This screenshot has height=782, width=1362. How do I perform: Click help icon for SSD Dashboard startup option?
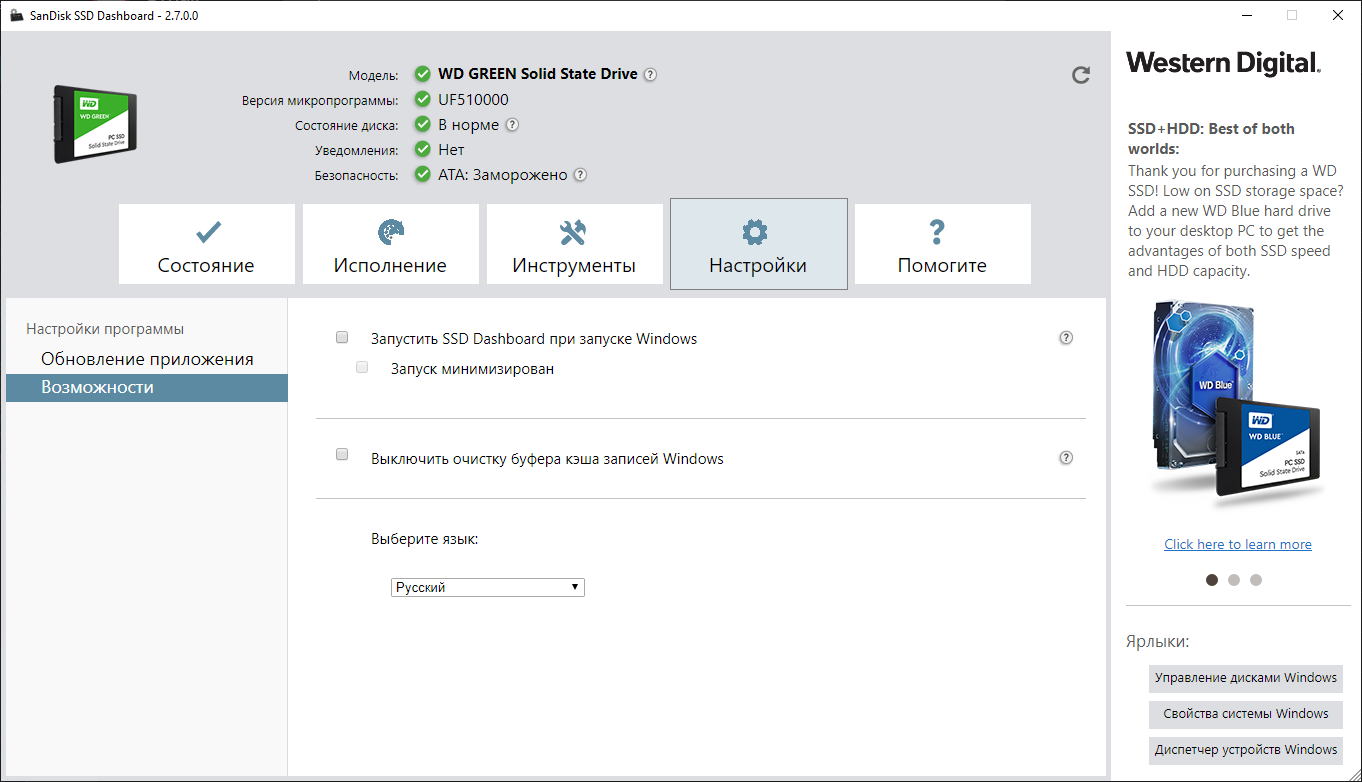(1066, 338)
